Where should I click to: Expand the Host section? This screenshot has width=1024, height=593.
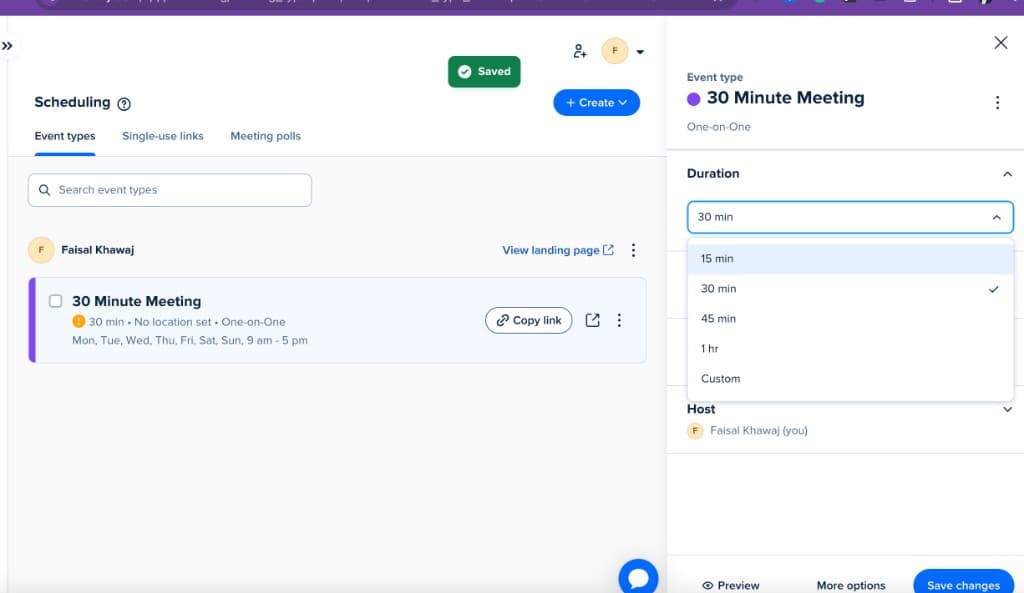point(1007,409)
